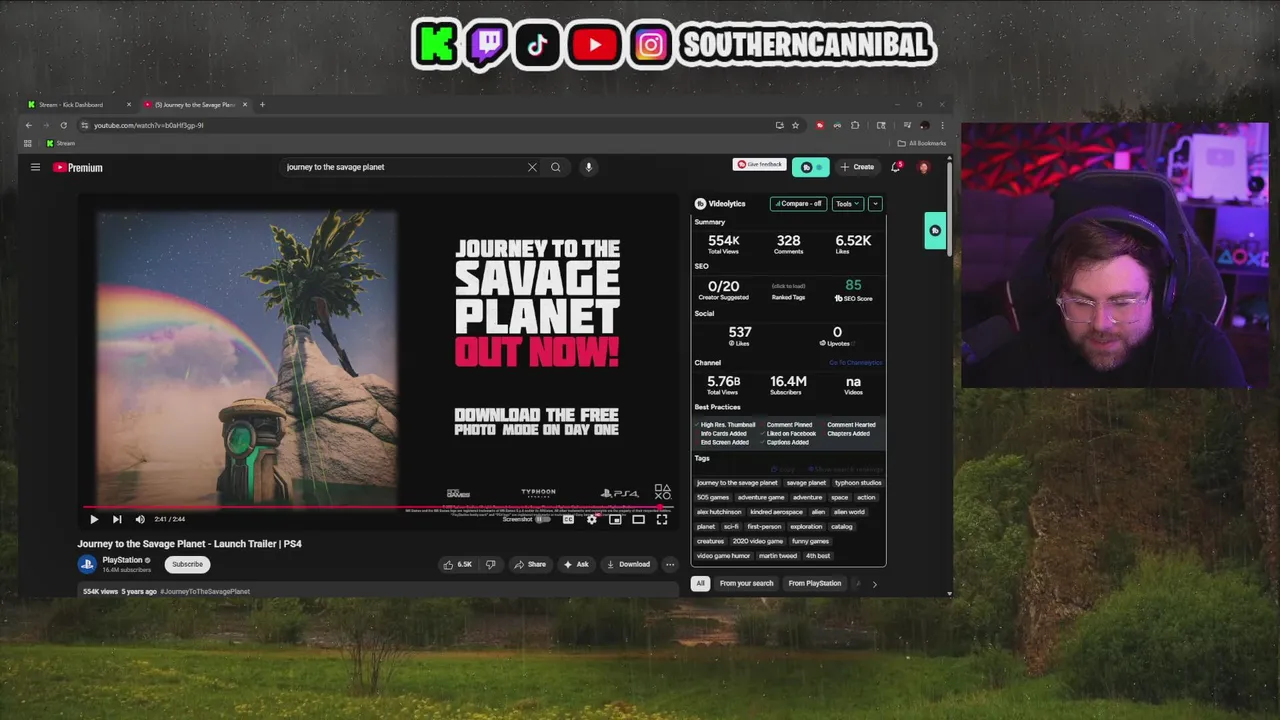Click the #JourneyToTheSavagePlanet hashtag

point(205,592)
